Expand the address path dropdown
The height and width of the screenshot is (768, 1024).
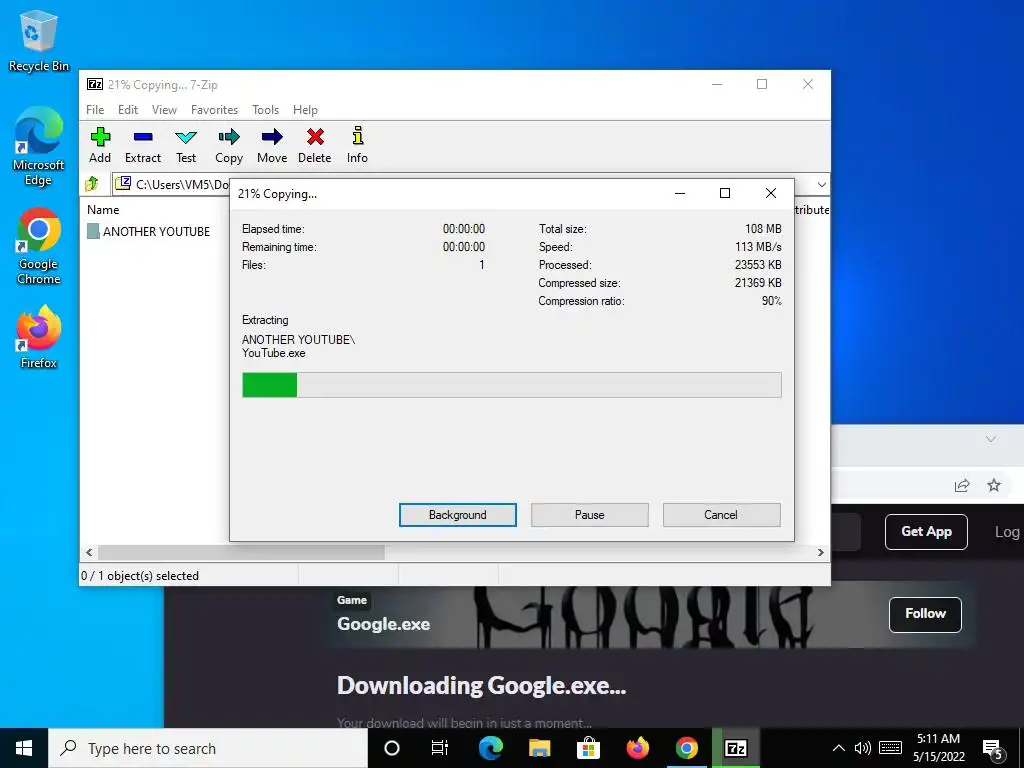click(822, 185)
